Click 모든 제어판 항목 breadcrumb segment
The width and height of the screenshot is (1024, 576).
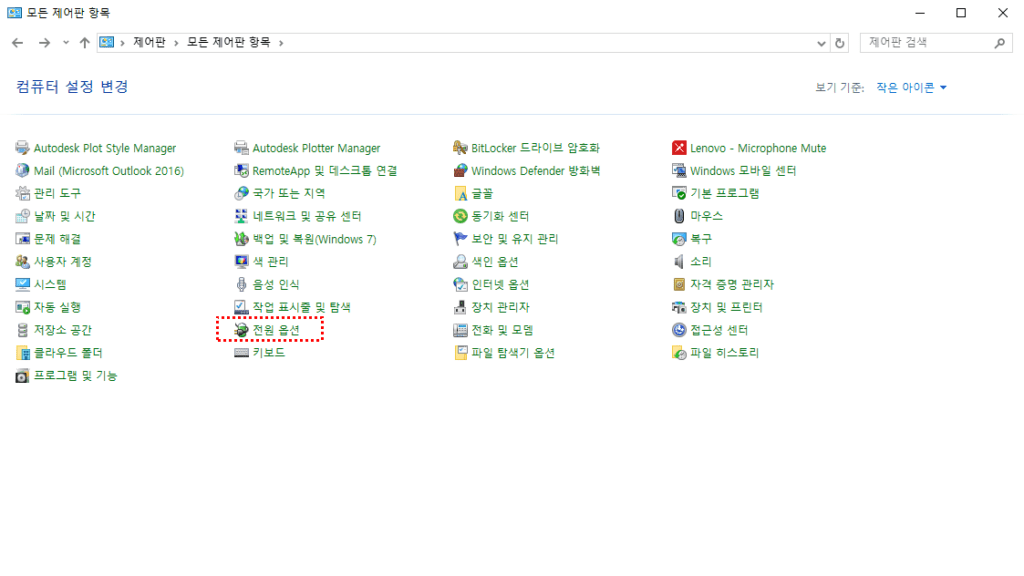(229, 43)
